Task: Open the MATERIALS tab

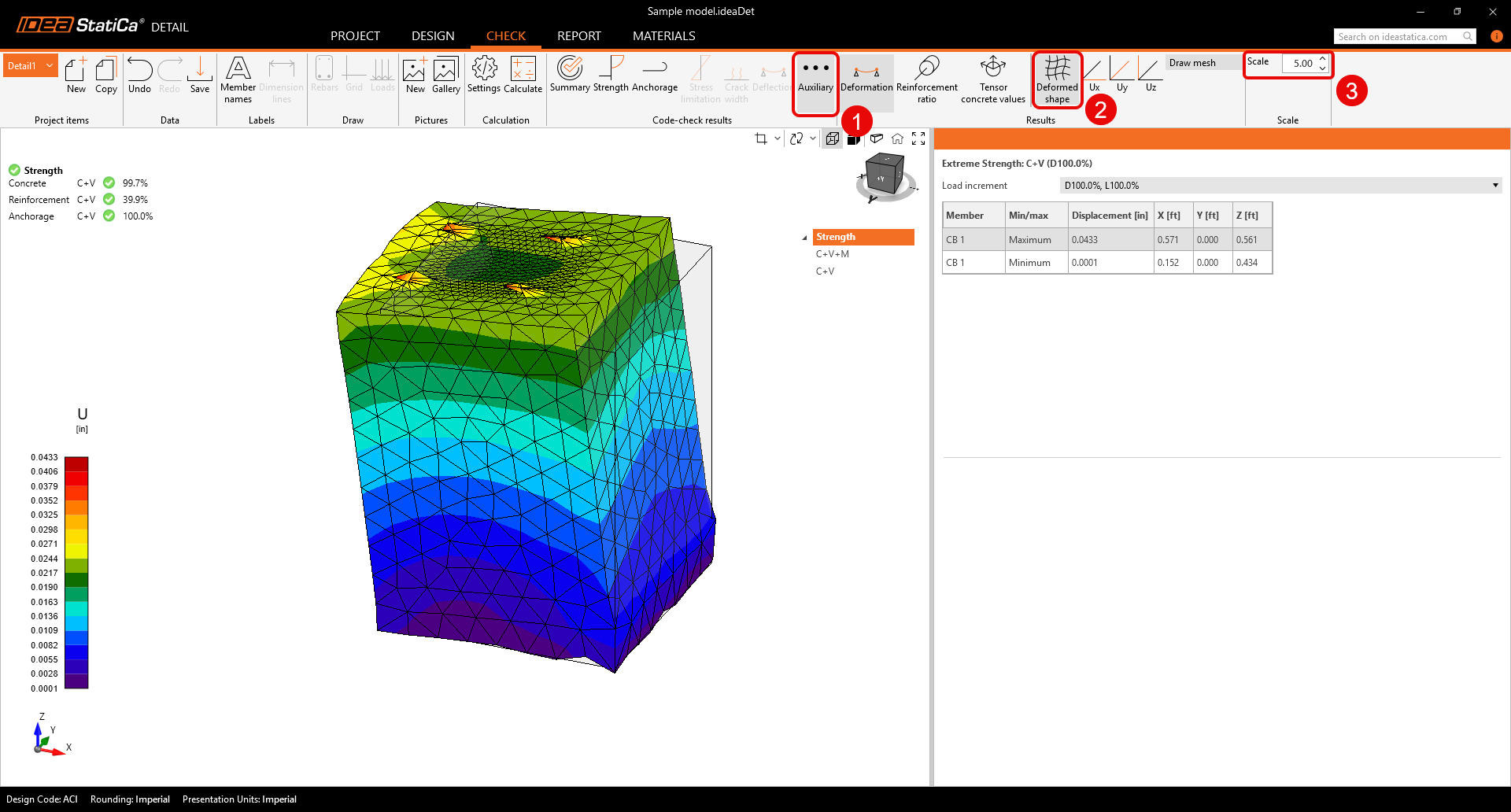Action: point(663,36)
